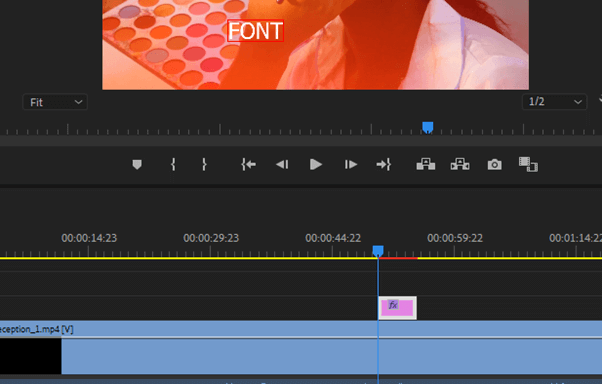The height and width of the screenshot is (384, 602).
Task: Open the Comparison View icon
Action: coord(528,164)
